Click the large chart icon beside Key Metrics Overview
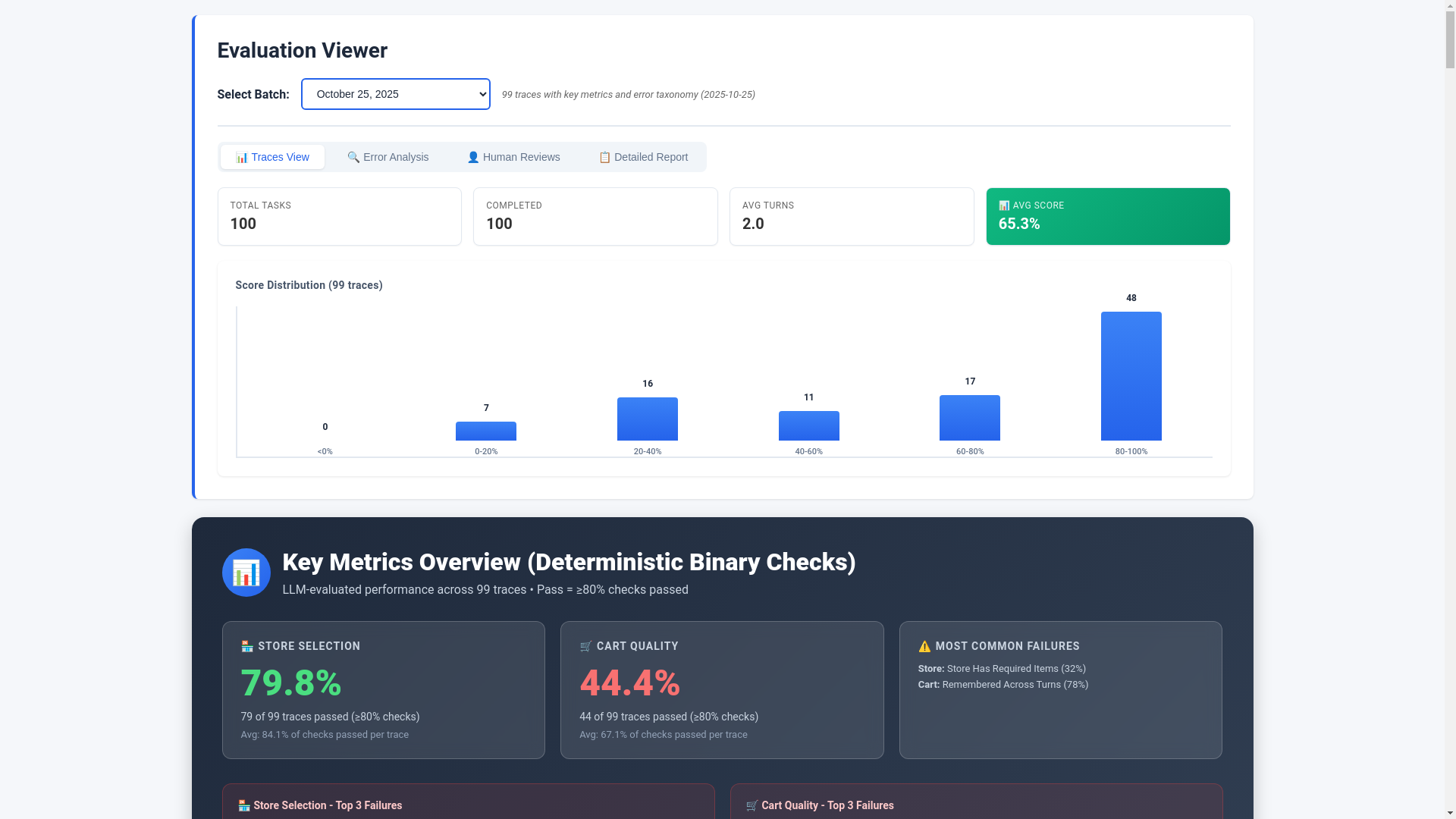Image resolution: width=1456 pixels, height=819 pixels. click(246, 573)
